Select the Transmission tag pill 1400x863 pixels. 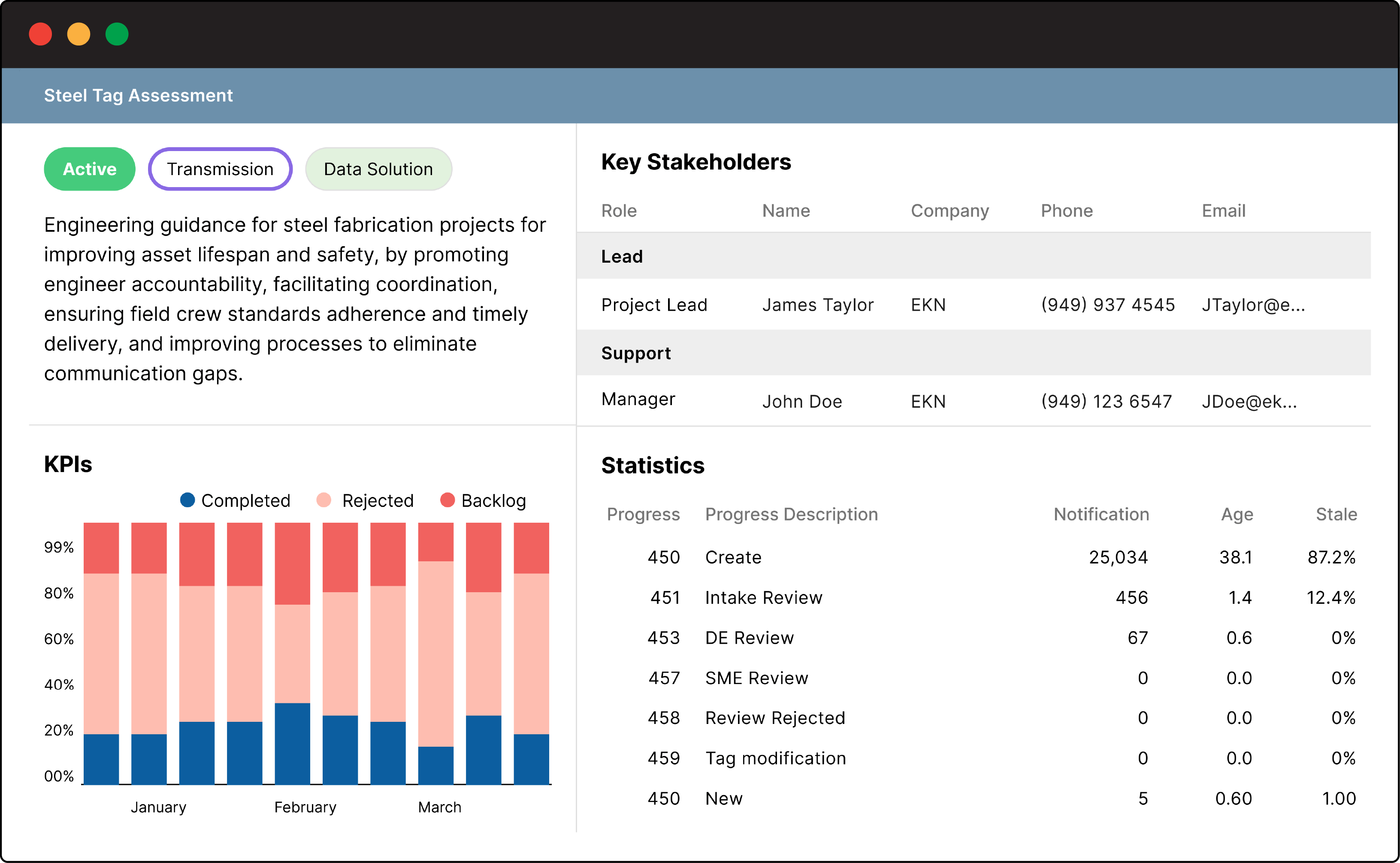(220, 169)
